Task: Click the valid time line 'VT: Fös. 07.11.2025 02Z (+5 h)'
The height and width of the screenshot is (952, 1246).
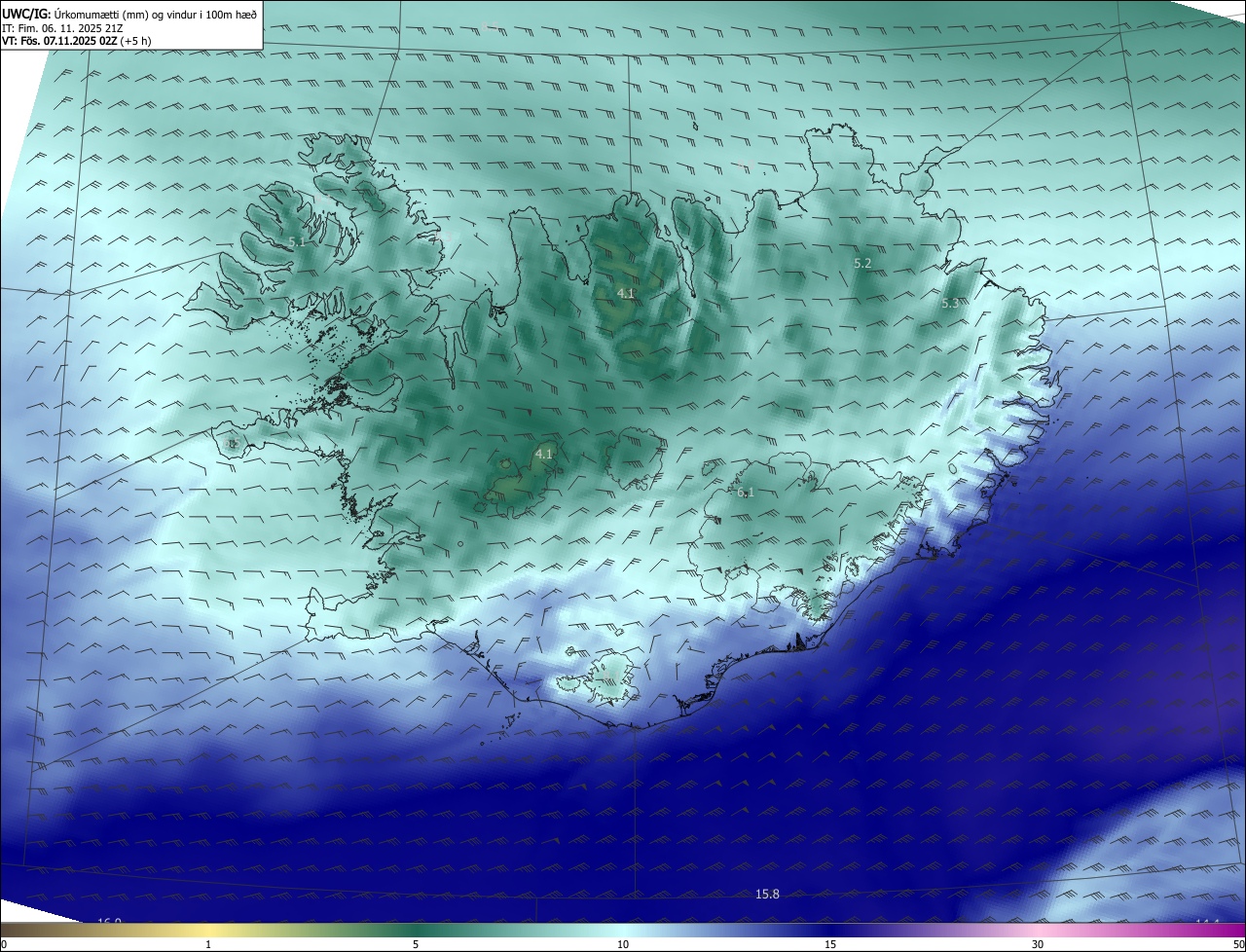Action: [x=76, y=41]
